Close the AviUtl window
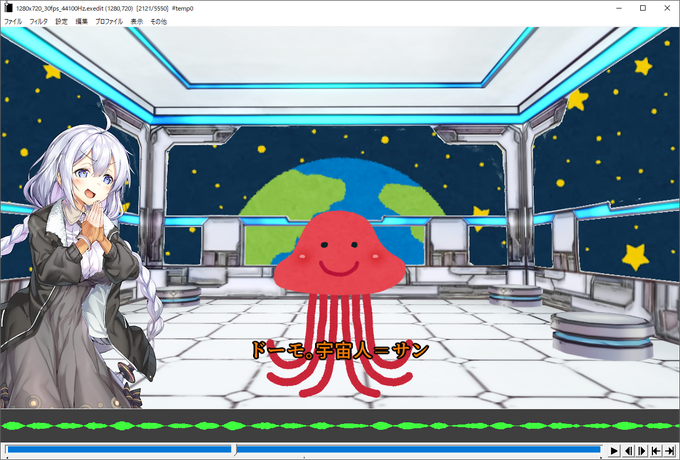680x460 pixels. click(x=667, y=8)
